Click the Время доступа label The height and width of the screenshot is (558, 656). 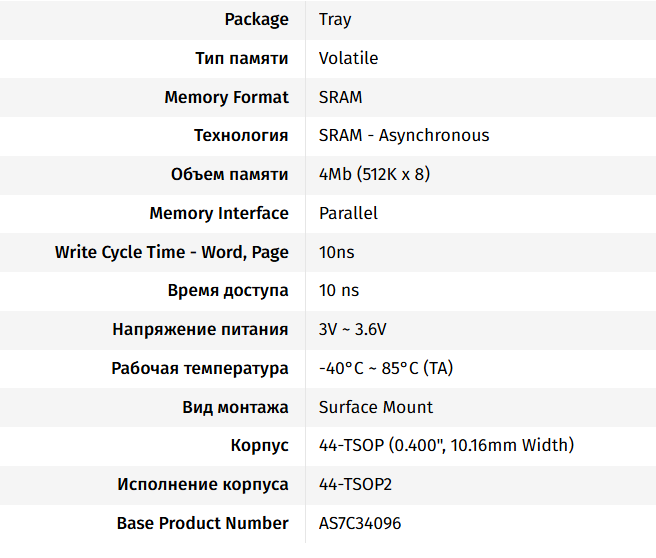228,290
